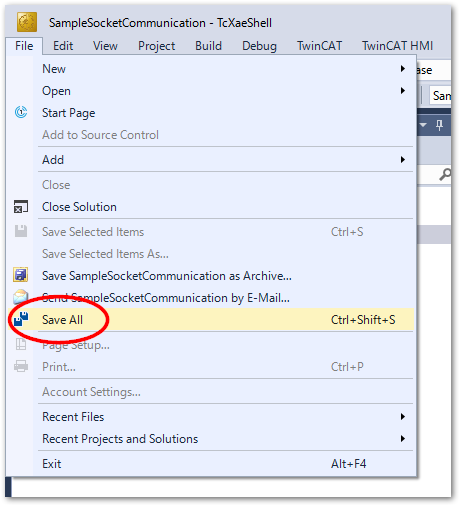Expand the Recent Files submenu arrow
The height and width of the screenshot is (506, 460).
point(403,417)
